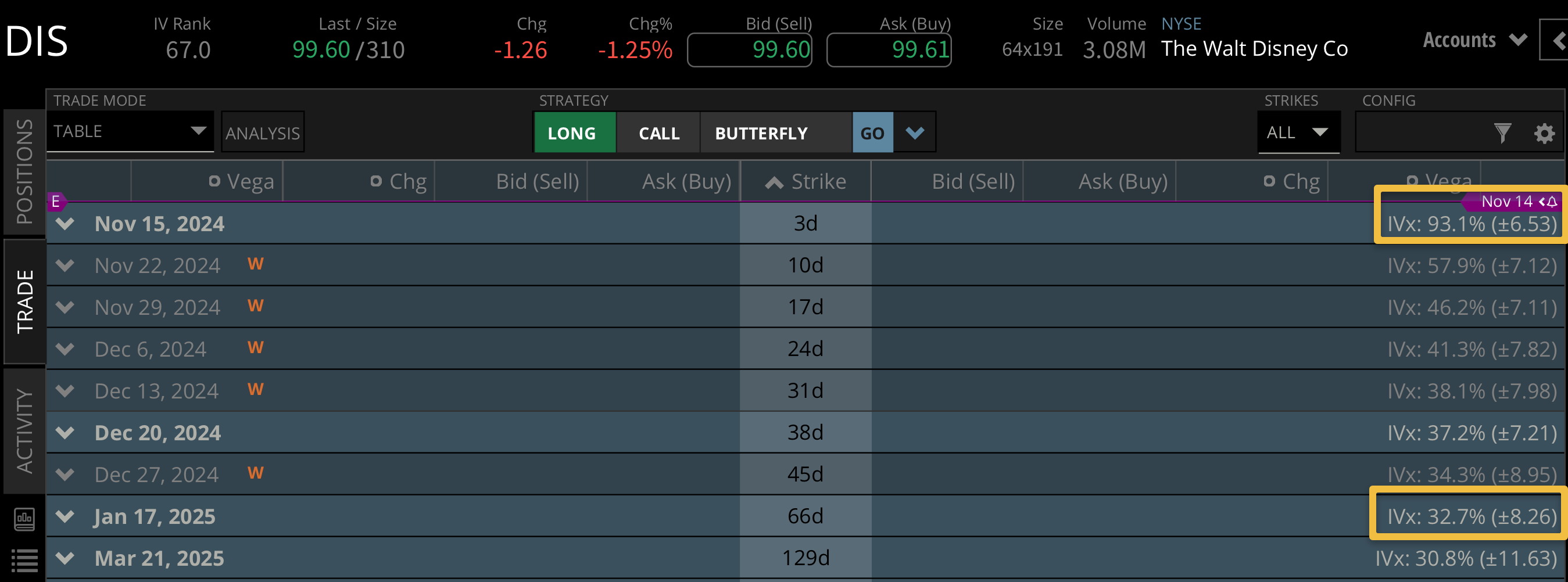The width and height of the screenshot is (1568, 582).
Task: Open the Accounts dropdown menu
Action: point(1473,40)
